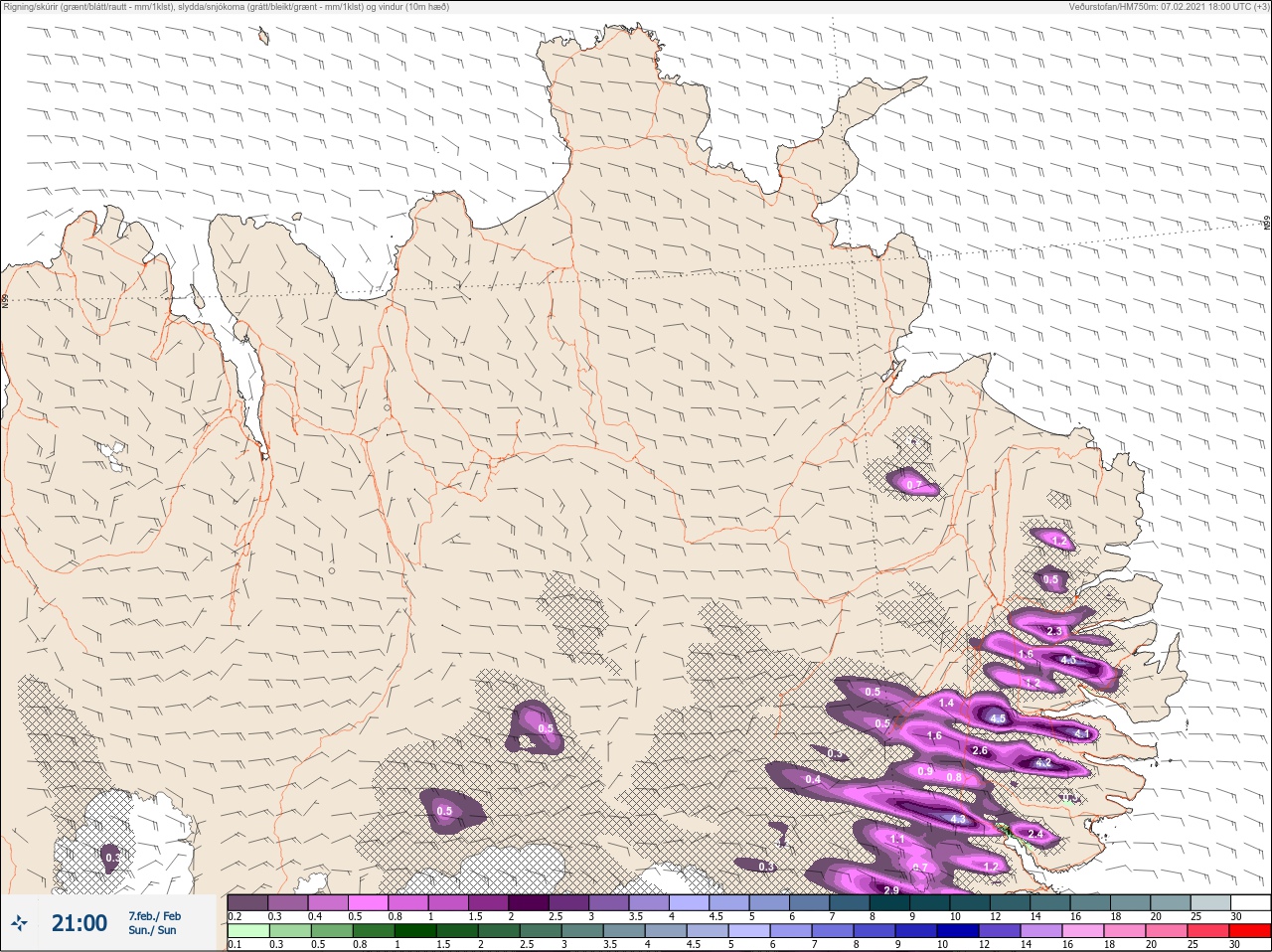The image size is (1272, 952).
Task: Click the 4.3 precipitation maximum label
Action: tap(958, 820)
